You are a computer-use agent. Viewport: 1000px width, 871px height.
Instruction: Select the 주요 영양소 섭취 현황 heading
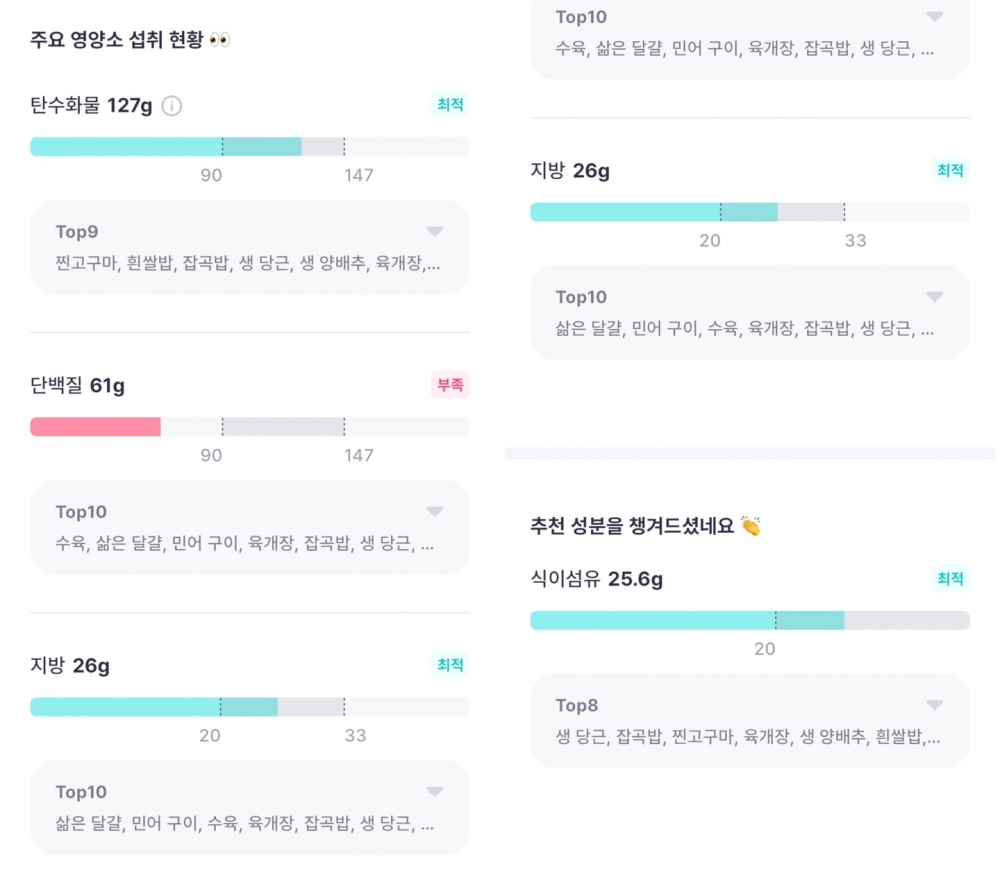(x=117, y=40)
